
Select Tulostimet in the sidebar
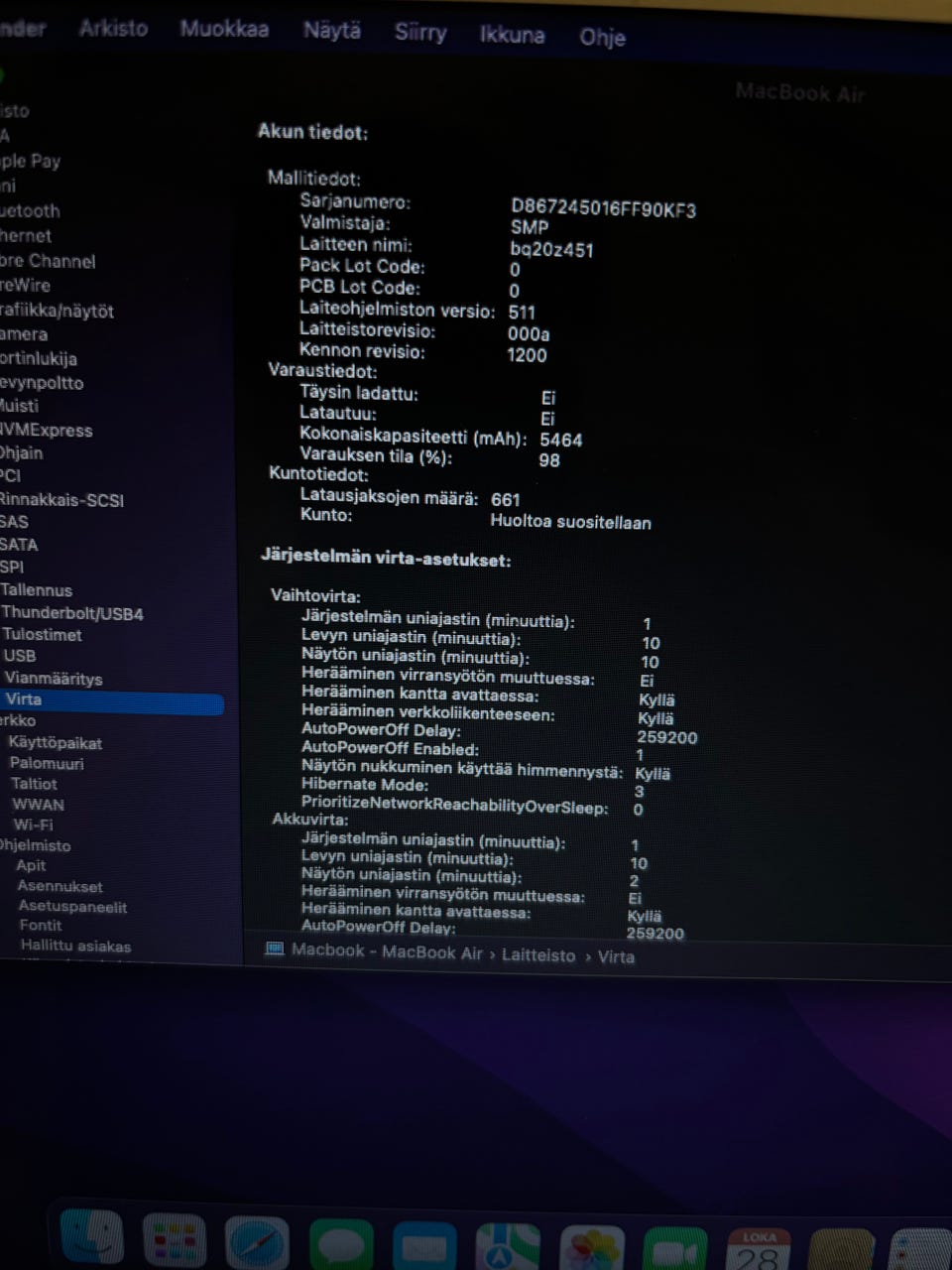tap(42, 634)
